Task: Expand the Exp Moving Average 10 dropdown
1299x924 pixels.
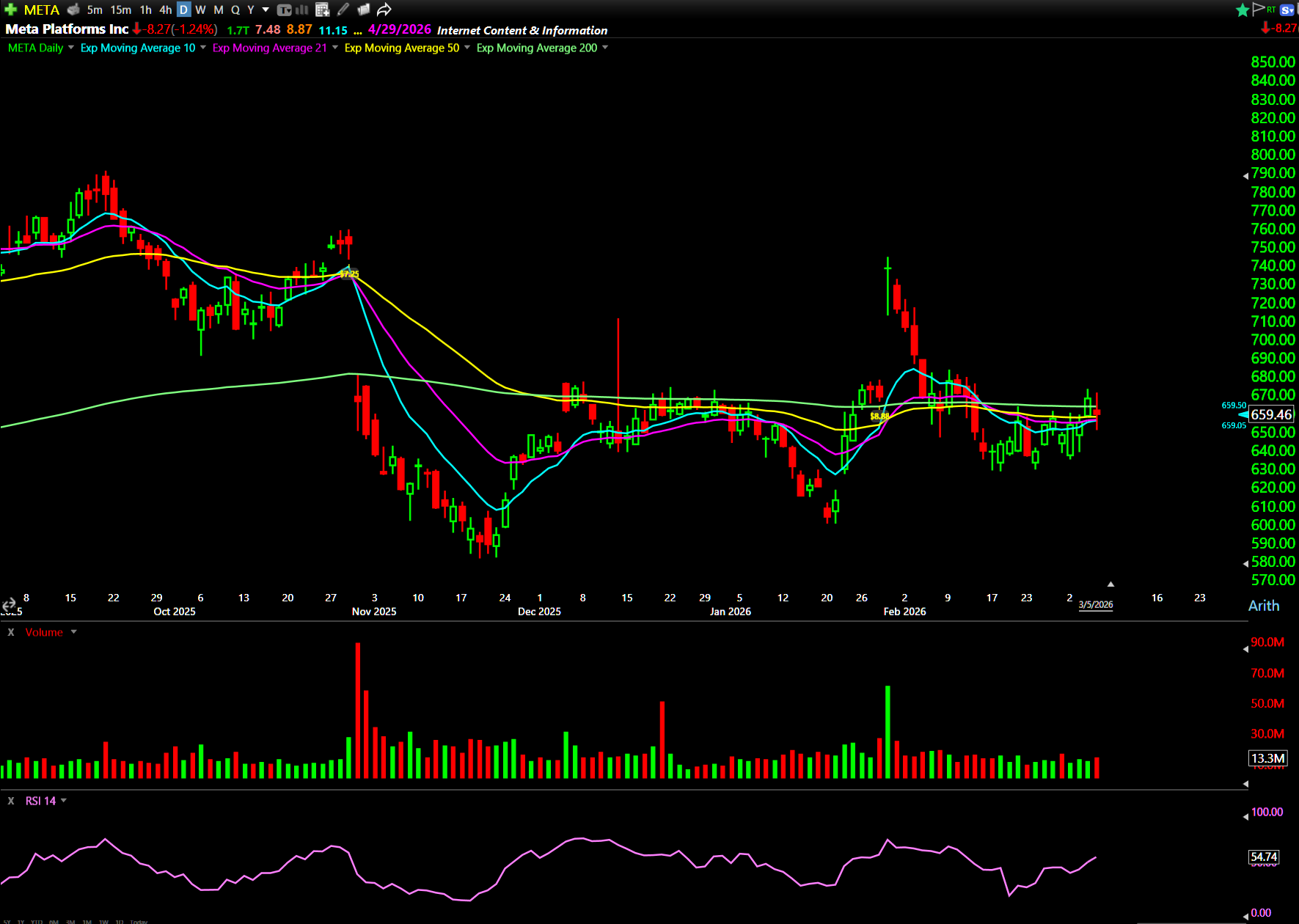Action: click(203, 48)
